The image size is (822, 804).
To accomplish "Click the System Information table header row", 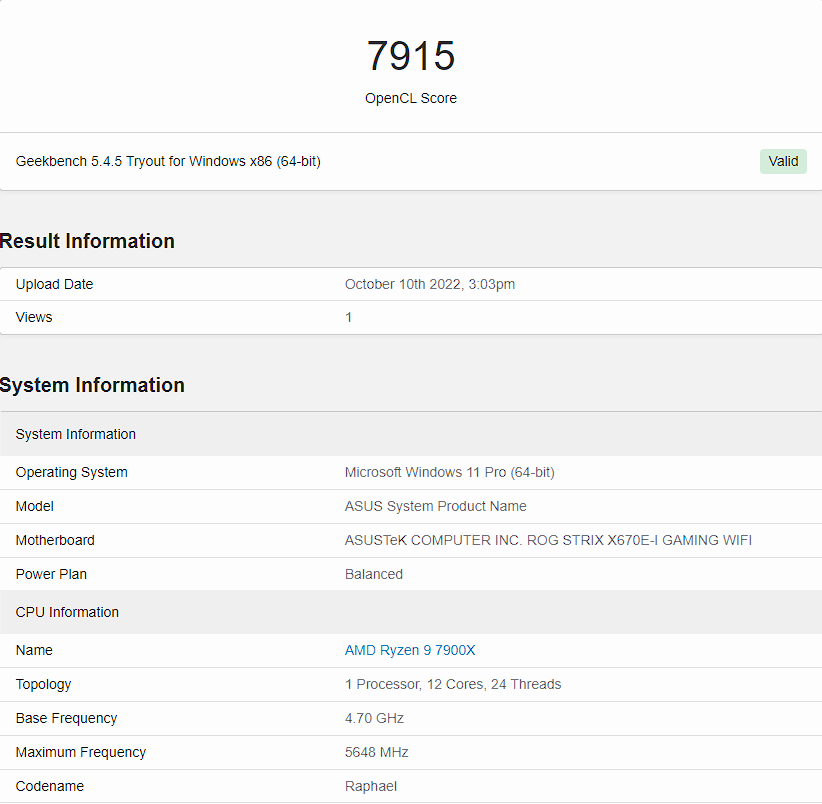I will tap(411, 434).
